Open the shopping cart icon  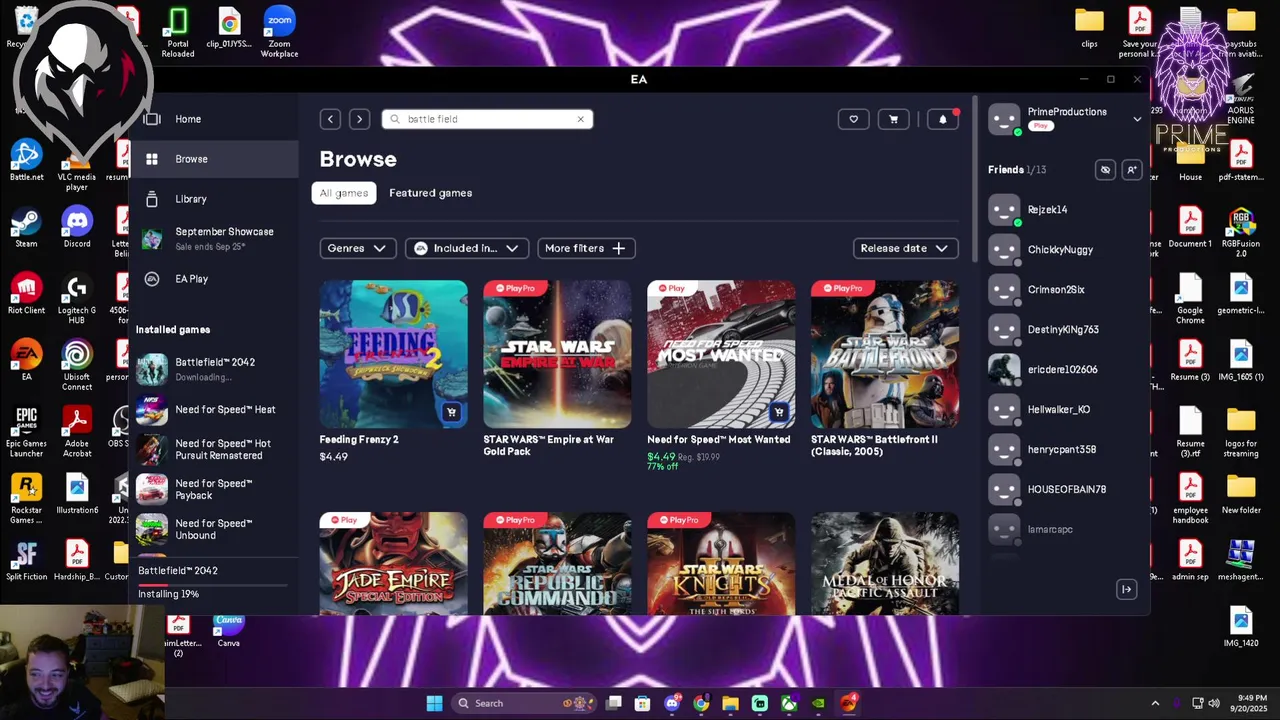893,119
